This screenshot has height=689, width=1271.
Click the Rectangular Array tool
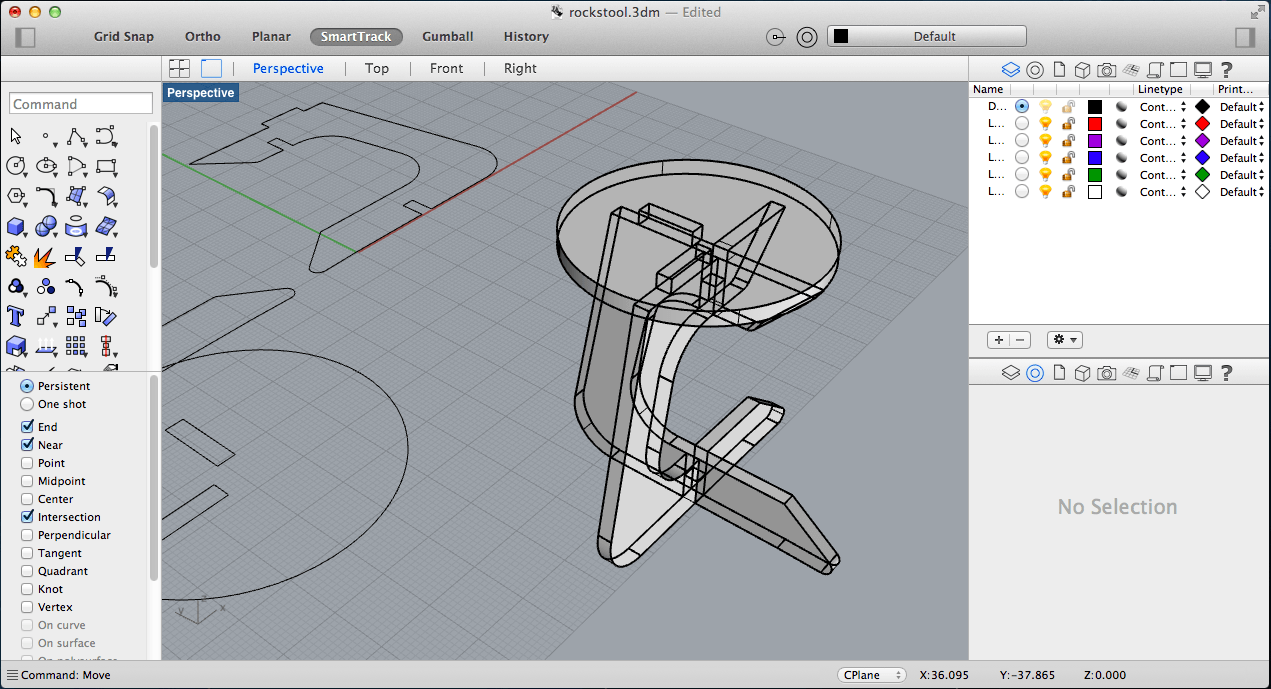[76, 346]
